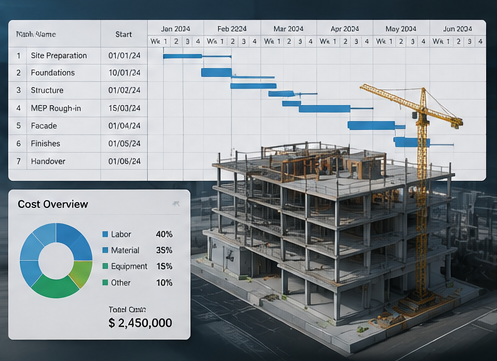Click the yellow-green donut chart segment
Viewport: 497px width, 361px height.
click(83, 273)
